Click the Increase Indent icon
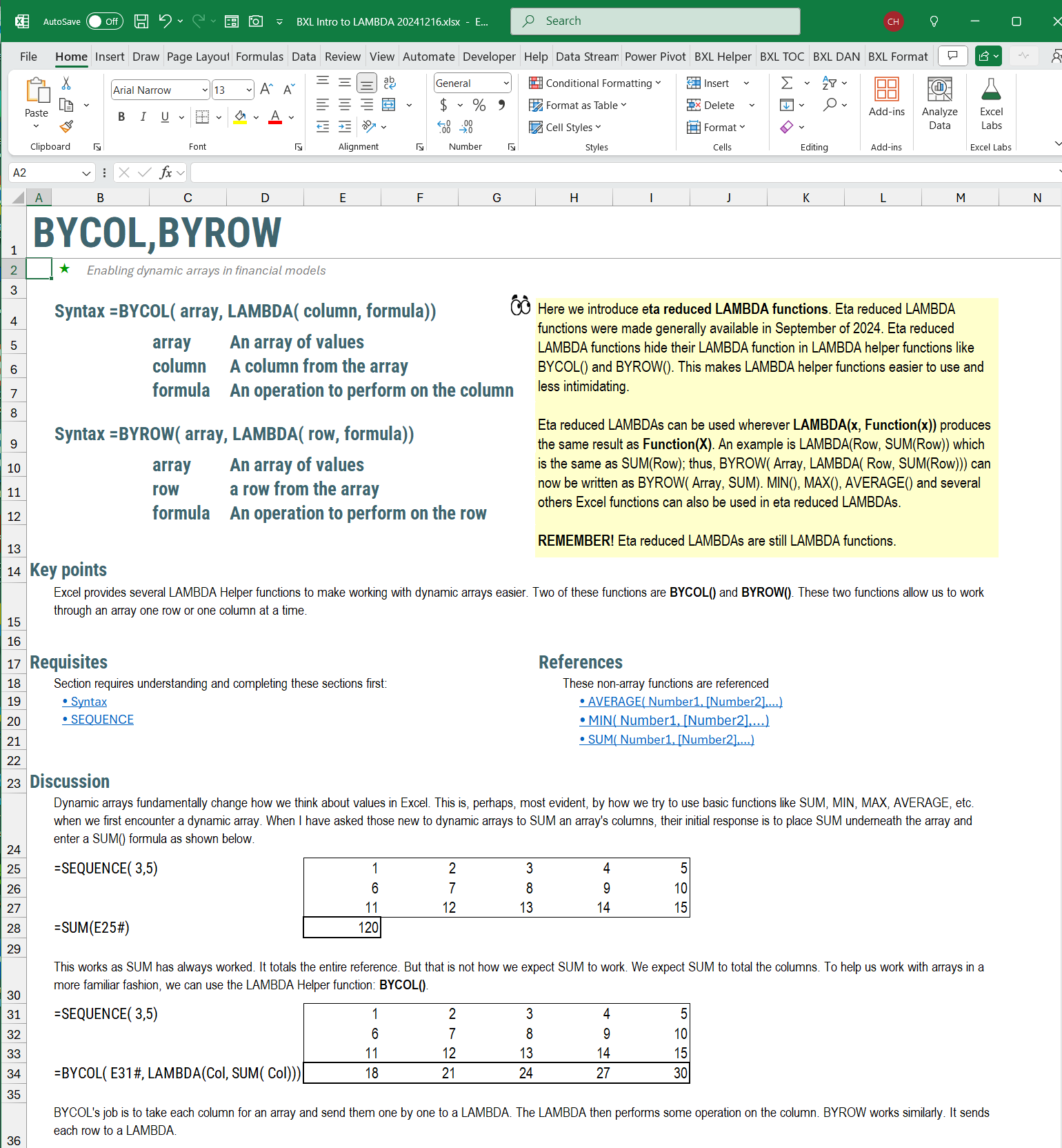Screen dimensions: 1062x1148 (345, 126)
